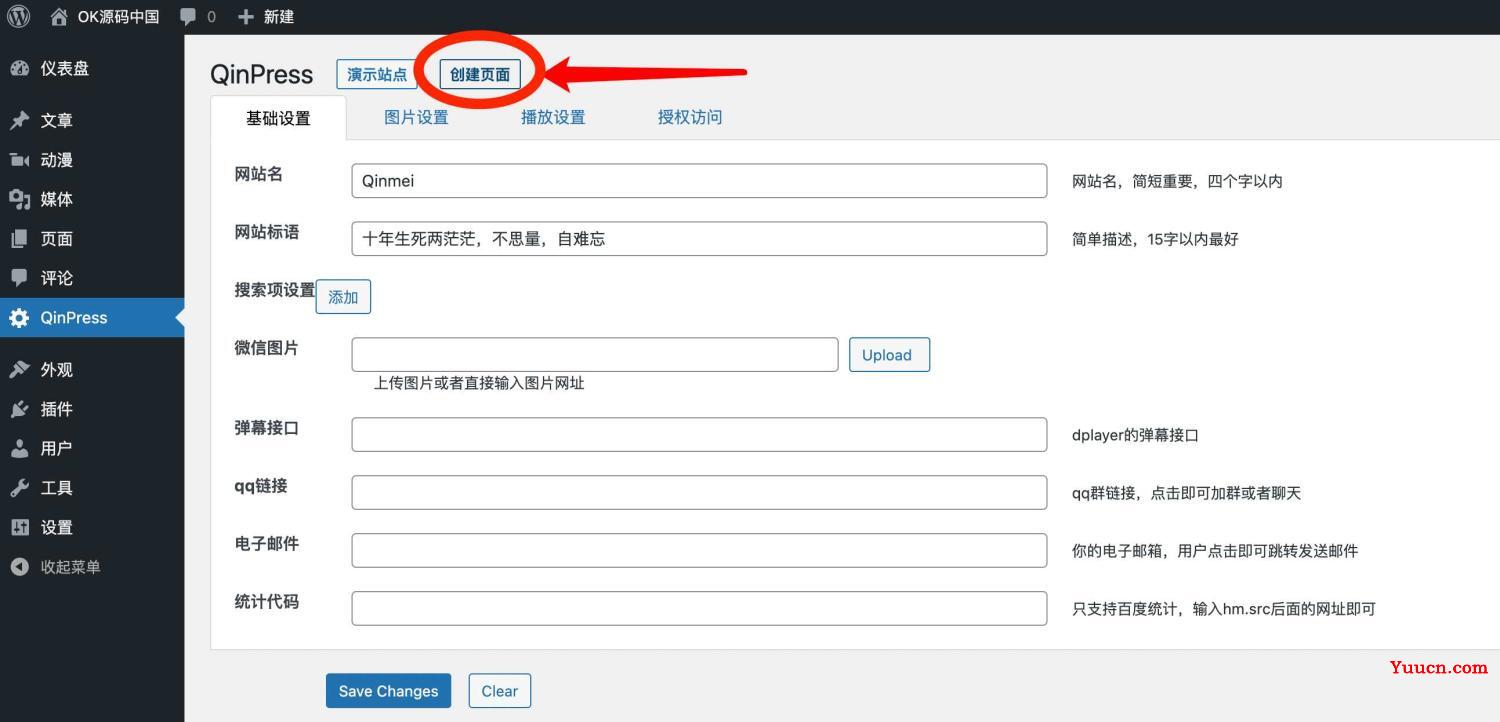The height and width of the screenshot is (722, 1500).
Task: Focus the 微信图片 URL field
Action: click(595, 355)
